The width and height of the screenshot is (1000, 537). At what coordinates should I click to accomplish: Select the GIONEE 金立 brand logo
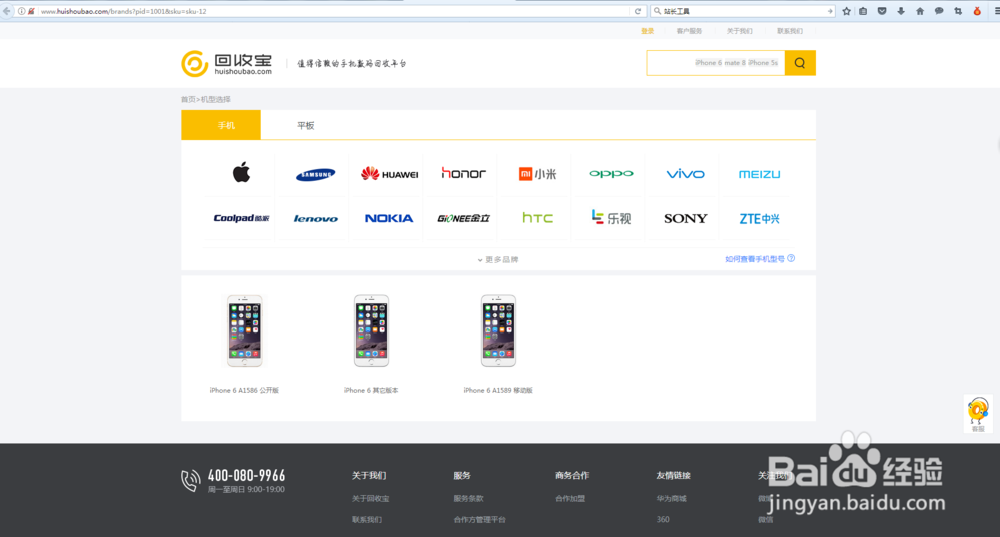tap(464, 218)
